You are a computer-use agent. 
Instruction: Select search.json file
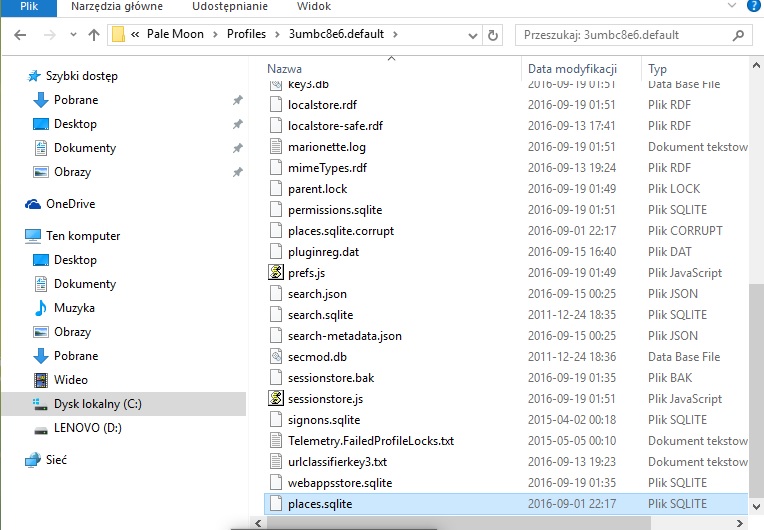point(317,294)
